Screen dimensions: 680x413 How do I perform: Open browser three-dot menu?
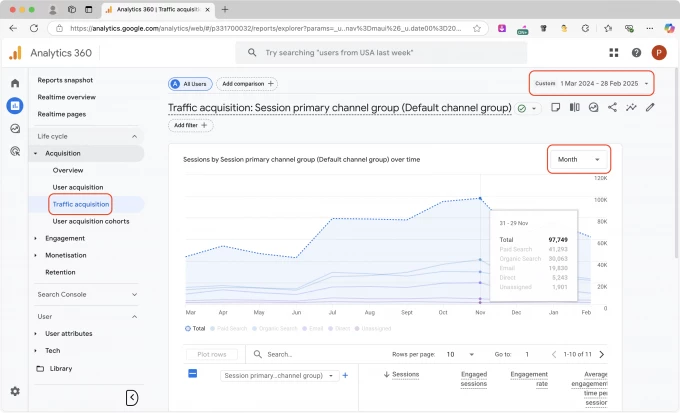pos(649,28)
